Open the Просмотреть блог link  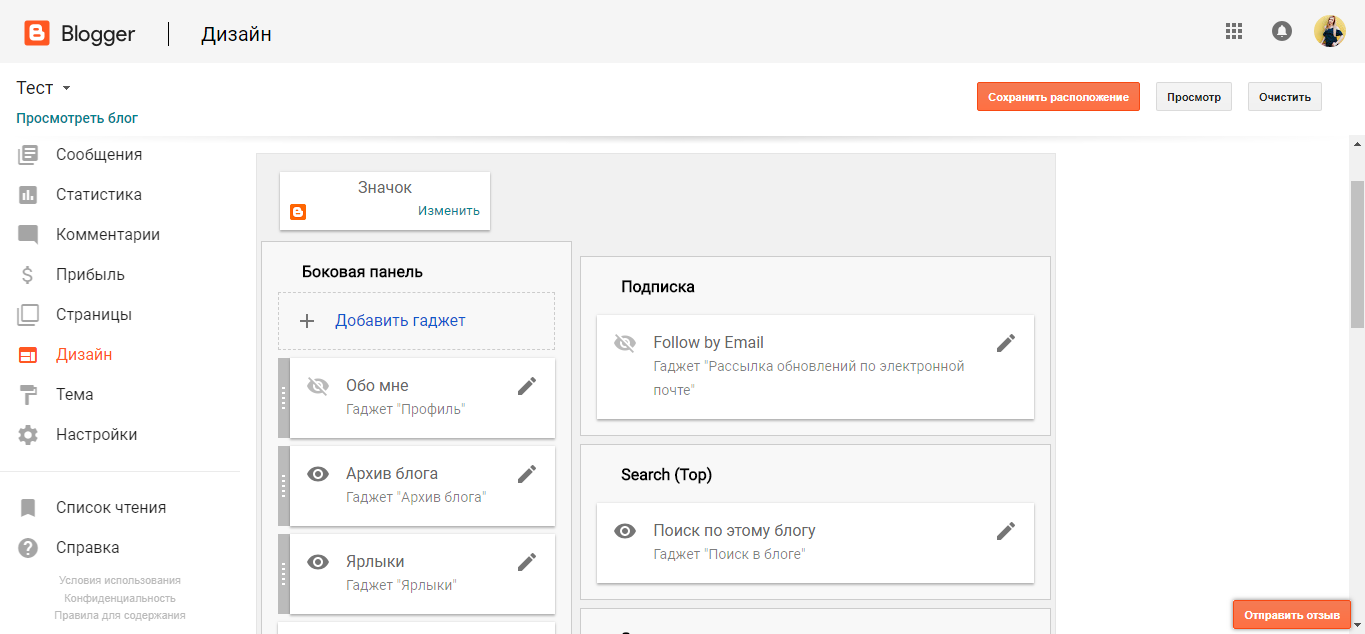click(77, 118)
